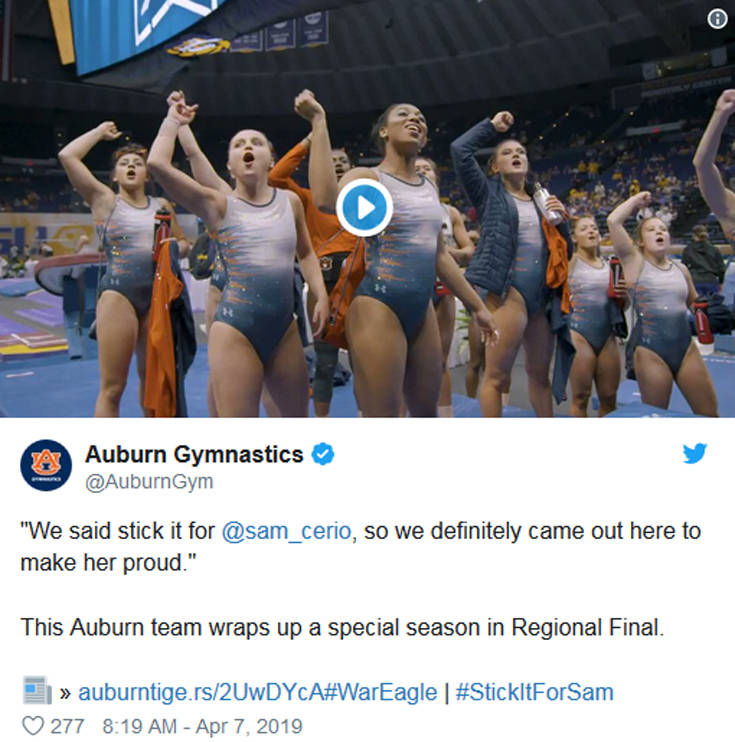Click the 277 likes count
The width and height of the screenshot is (735, 742).
coord(67,726)
